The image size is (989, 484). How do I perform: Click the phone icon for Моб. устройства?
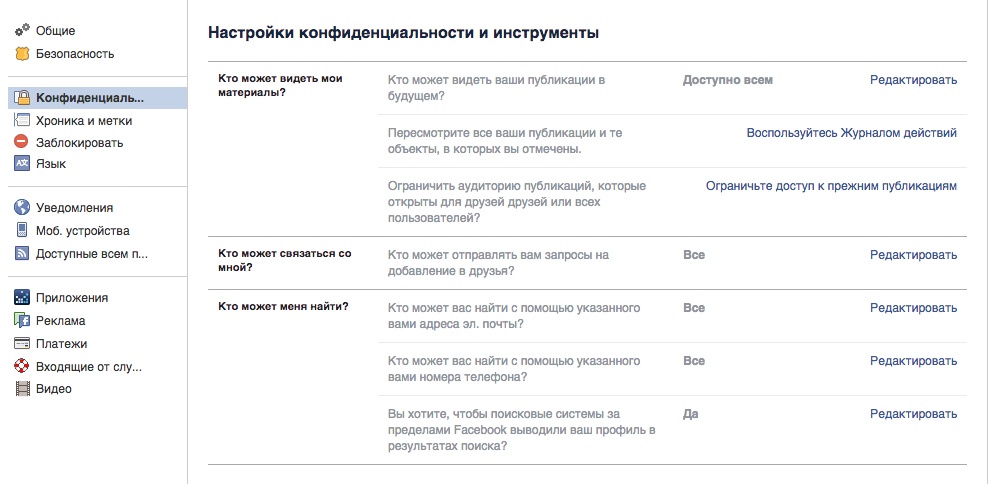point(22,230)
